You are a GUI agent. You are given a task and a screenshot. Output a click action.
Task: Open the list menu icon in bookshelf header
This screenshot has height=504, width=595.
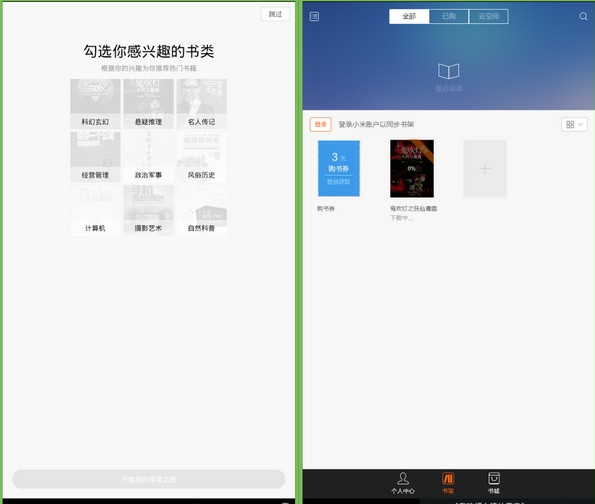pyautogui.click(x=314, y=16)
